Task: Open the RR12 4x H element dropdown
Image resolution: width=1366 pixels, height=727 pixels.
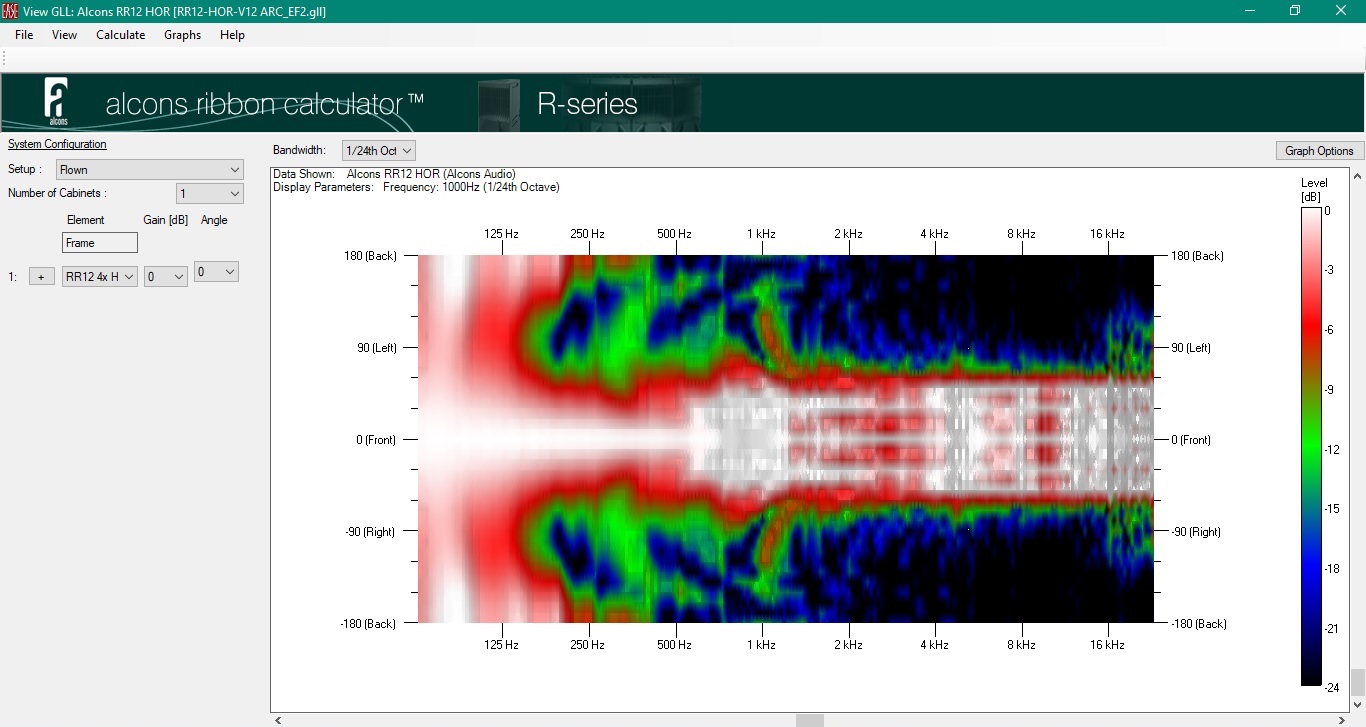Action: (x=100, y=277)
